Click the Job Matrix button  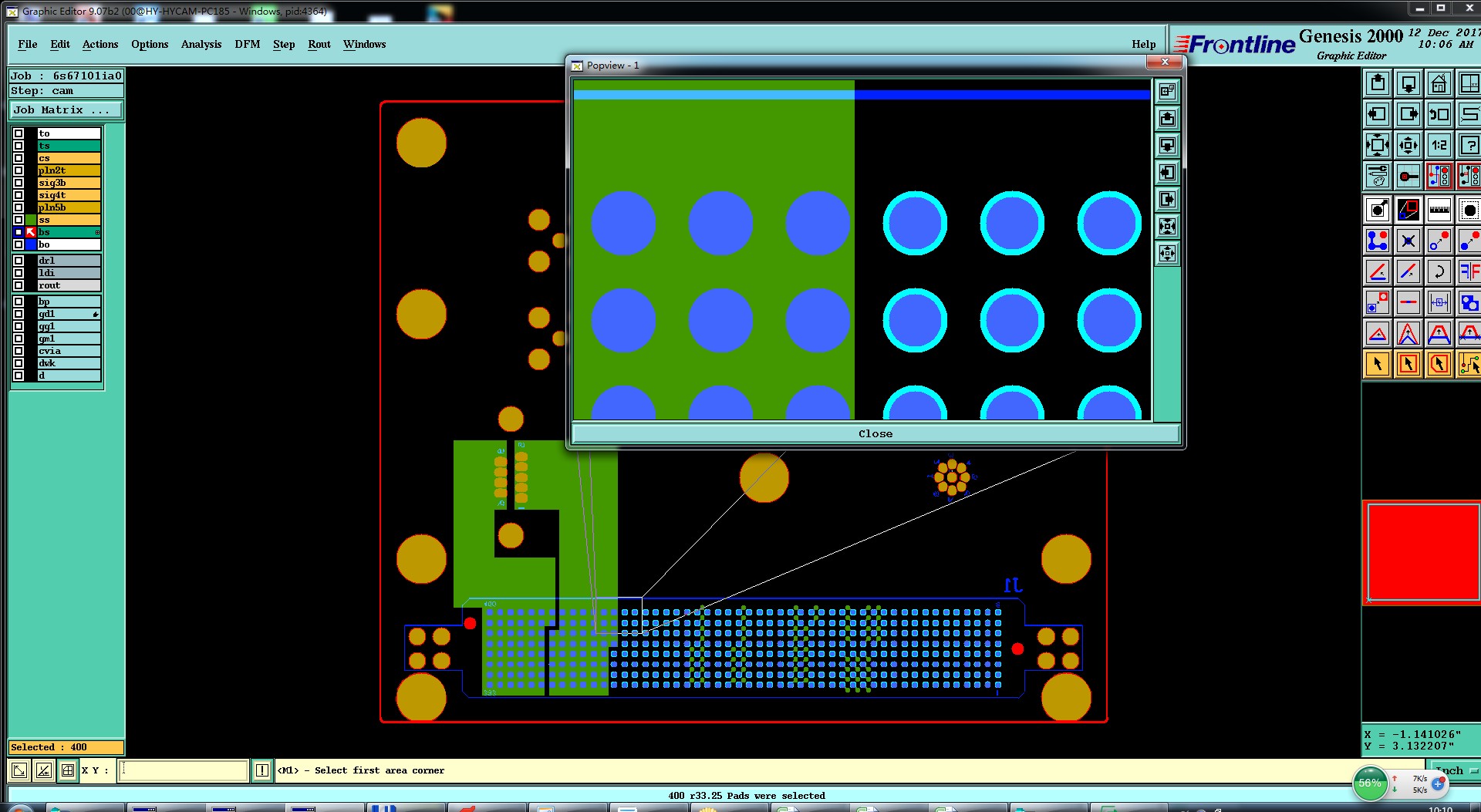pos(66,110)
